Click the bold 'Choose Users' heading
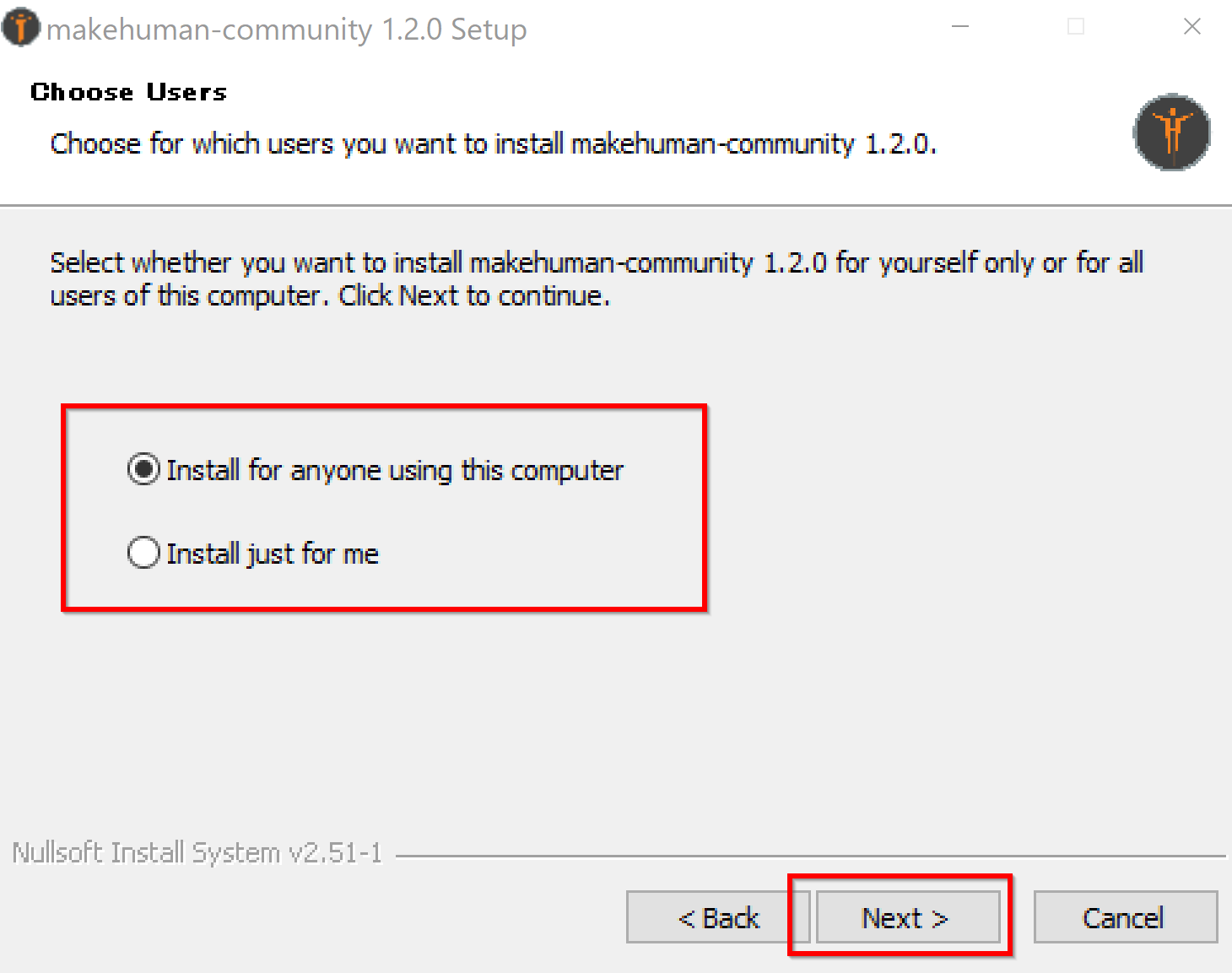 (x=129, y=92)
